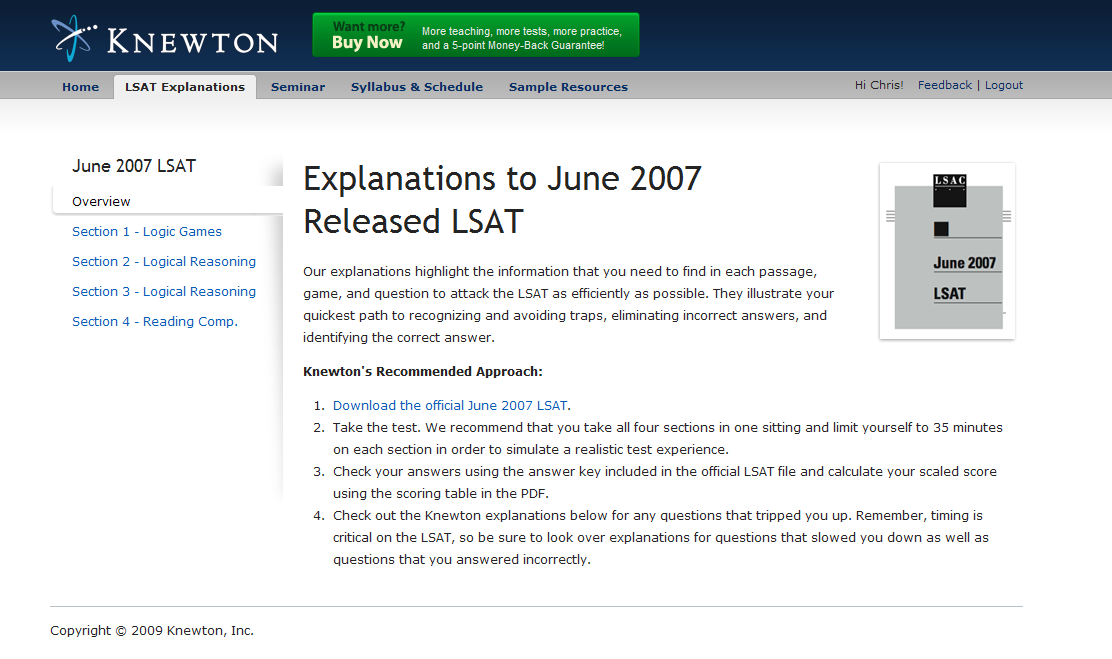Open Section 2 - Logical Reasoning

[164, 261]
